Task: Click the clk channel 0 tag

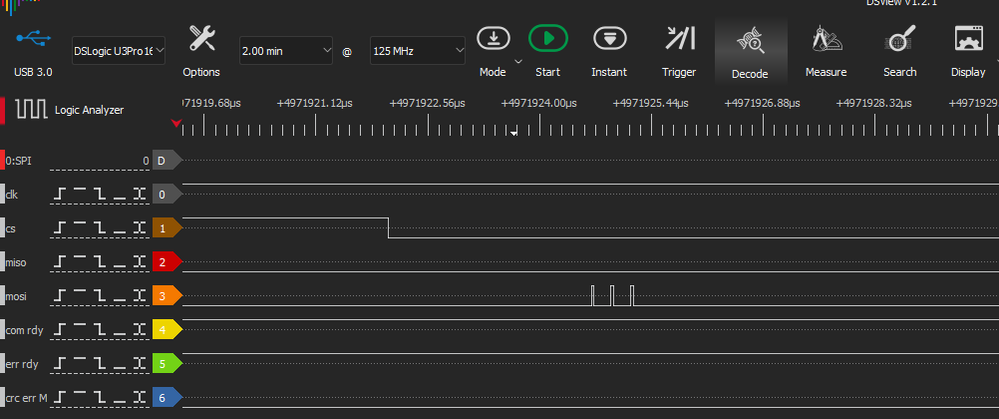Action: point(167,194)
